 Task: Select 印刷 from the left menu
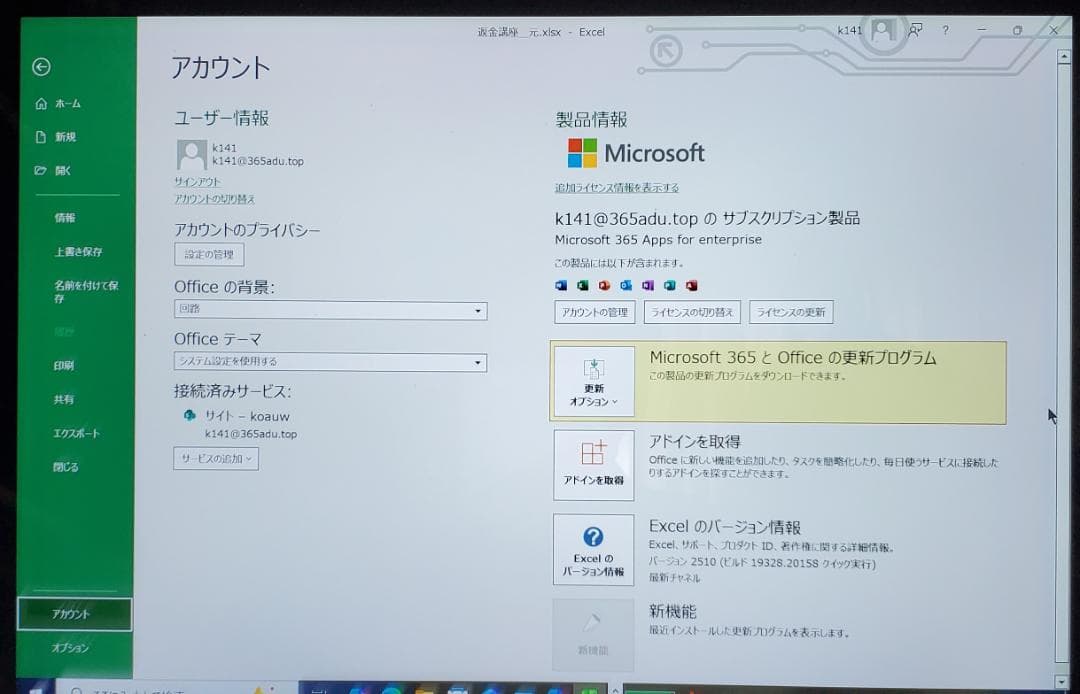62,365
